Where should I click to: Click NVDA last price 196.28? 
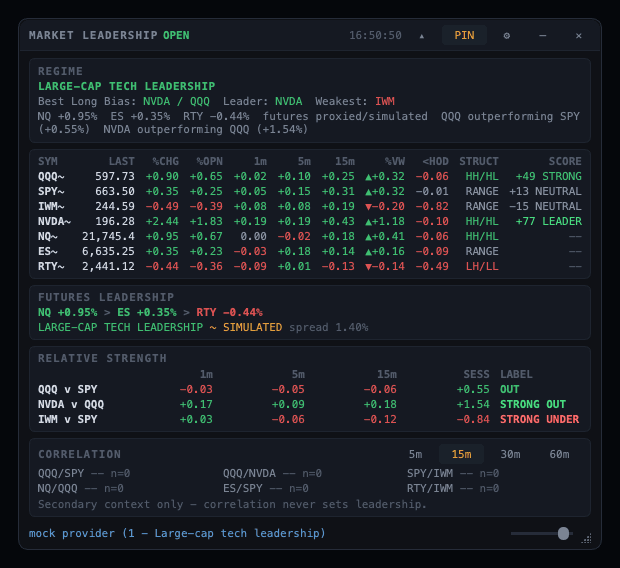click(115, 222)
